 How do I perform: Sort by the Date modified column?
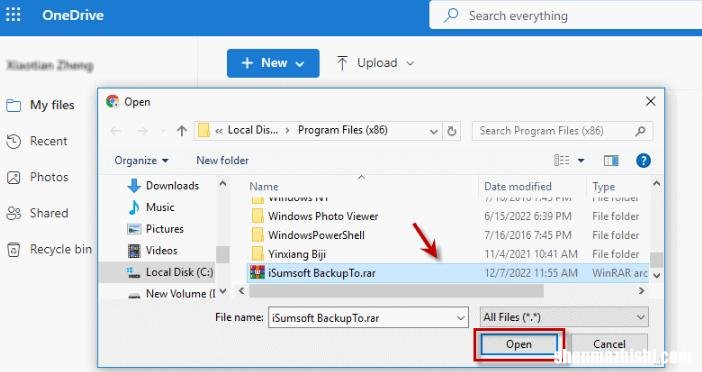518,187
